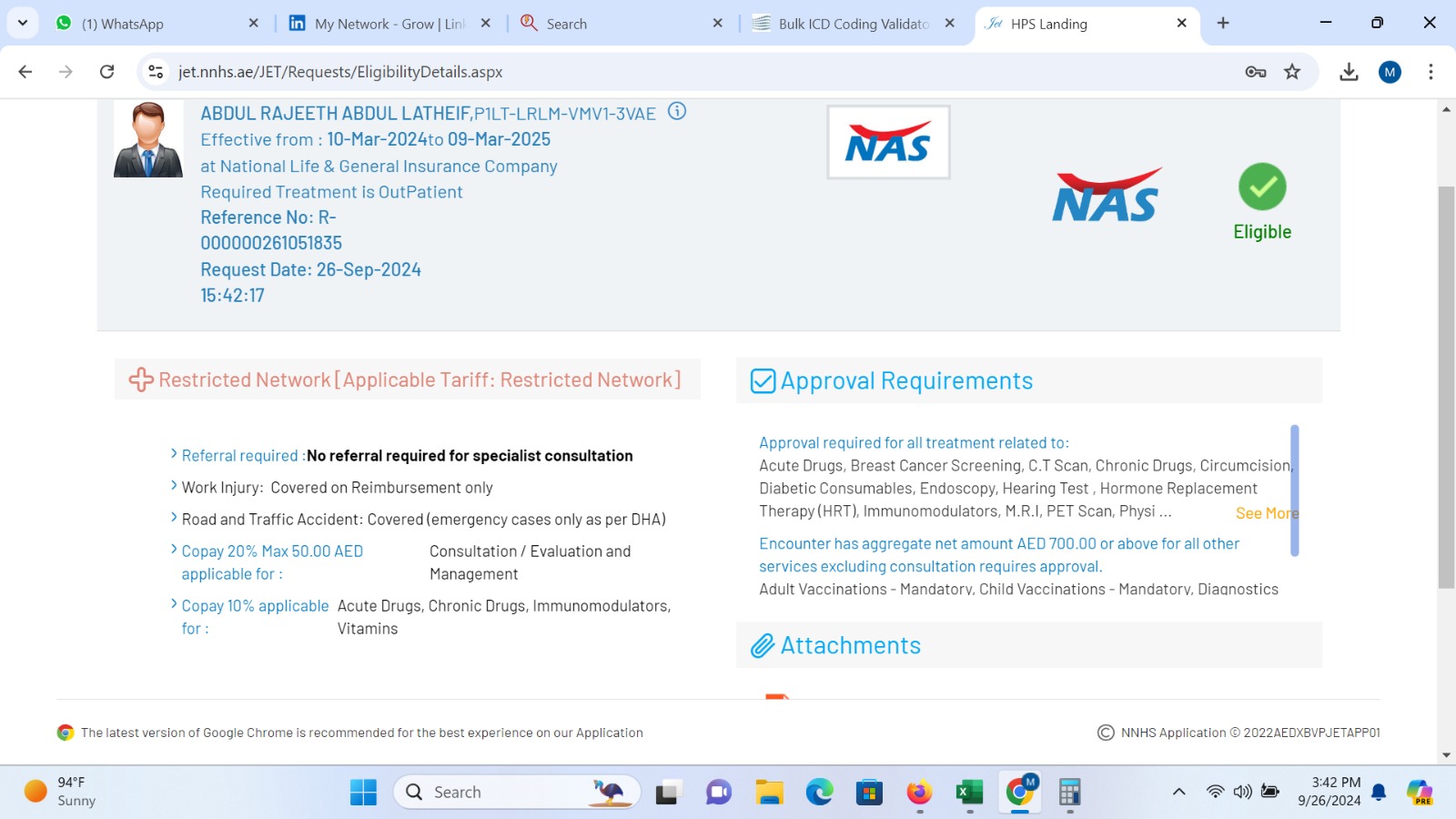Open Chrome downloads from the toolbar
This screenshot has width=1456, height=819.
pyautogui.click(x=1349, y=72)
